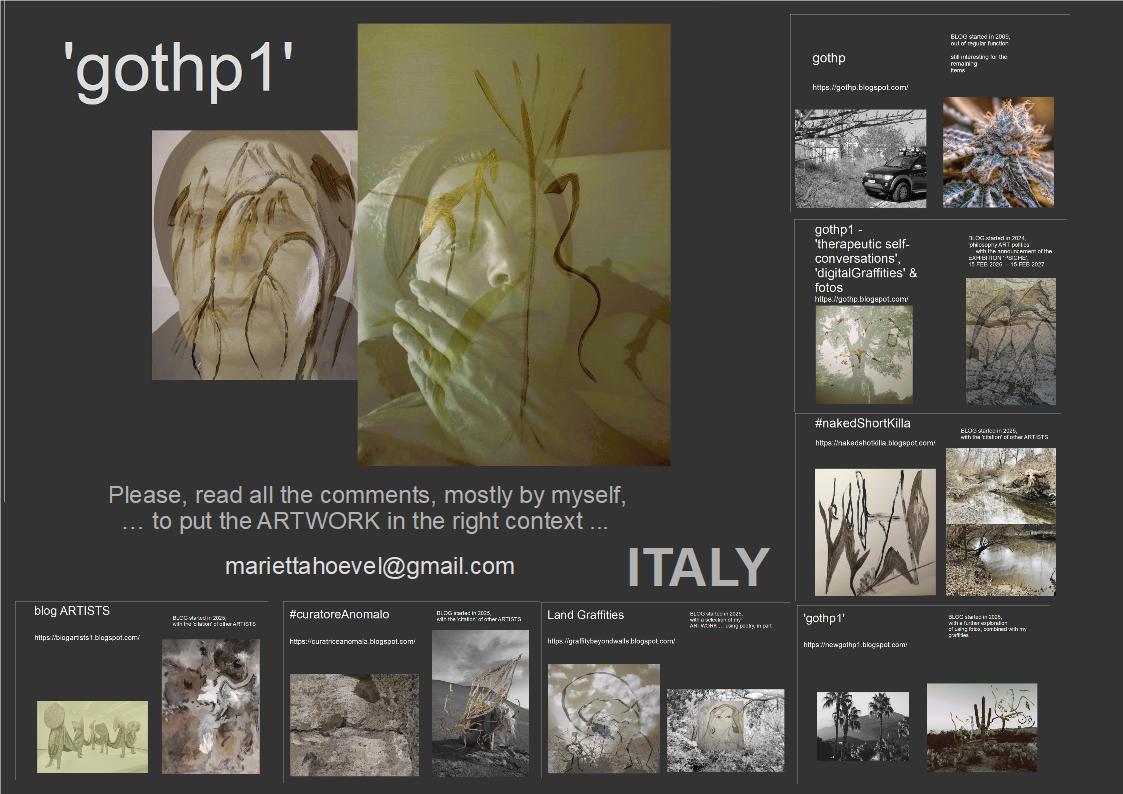
Task: Open the frosty cannabis bud photo
Action: click(x=998, y=152)
